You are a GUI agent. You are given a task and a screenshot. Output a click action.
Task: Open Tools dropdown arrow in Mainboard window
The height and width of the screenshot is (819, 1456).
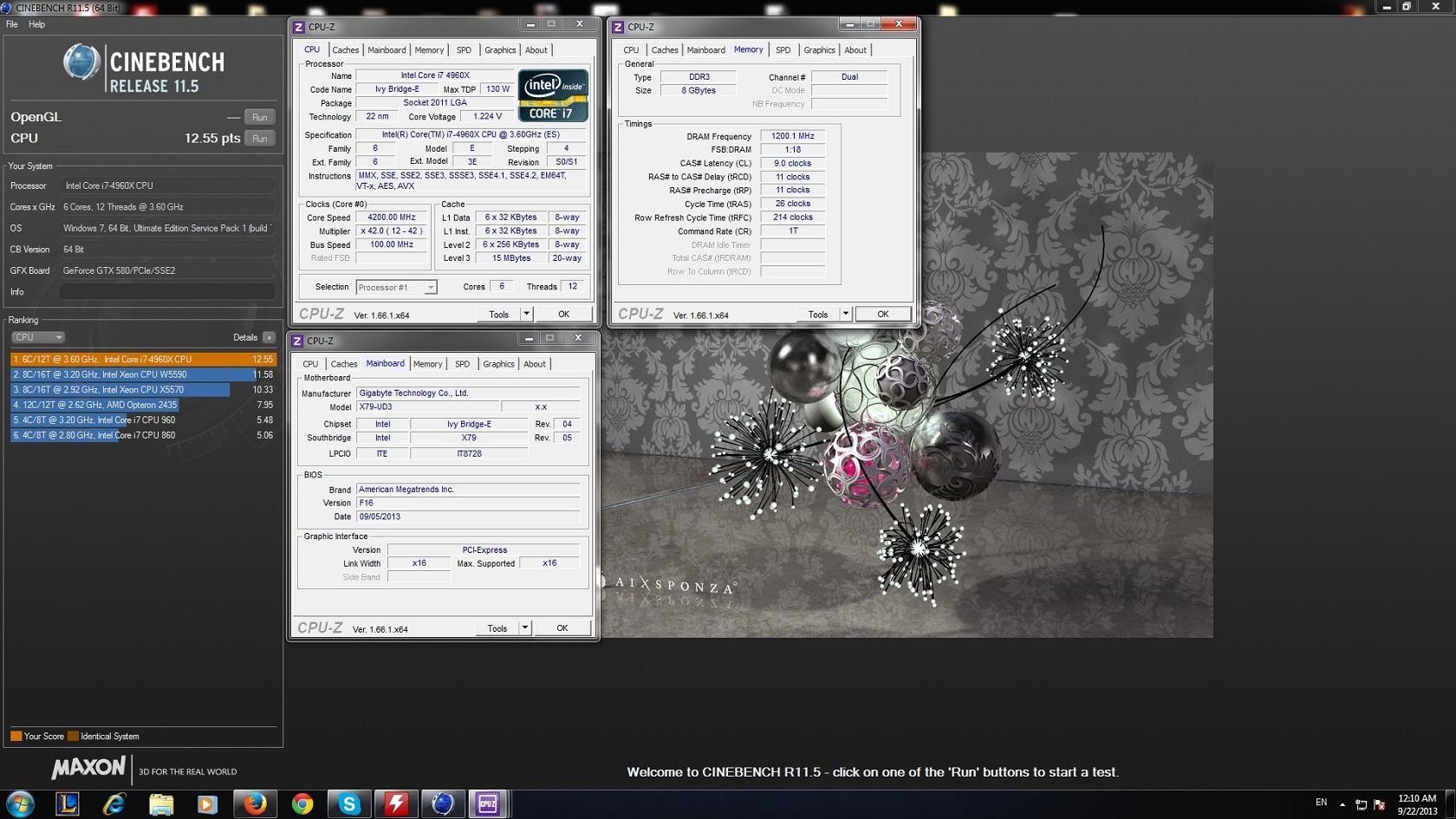(x=524, y=627)
